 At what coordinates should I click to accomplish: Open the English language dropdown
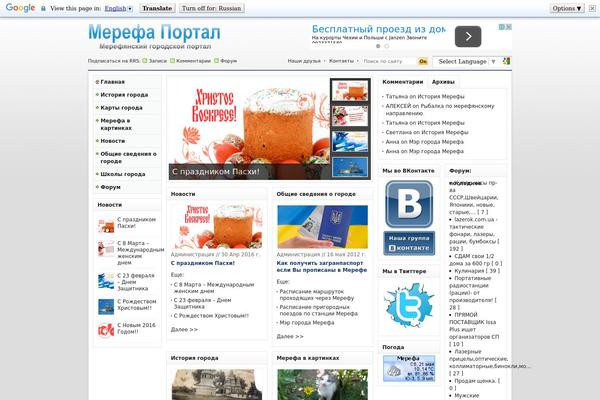pos(119,8)
